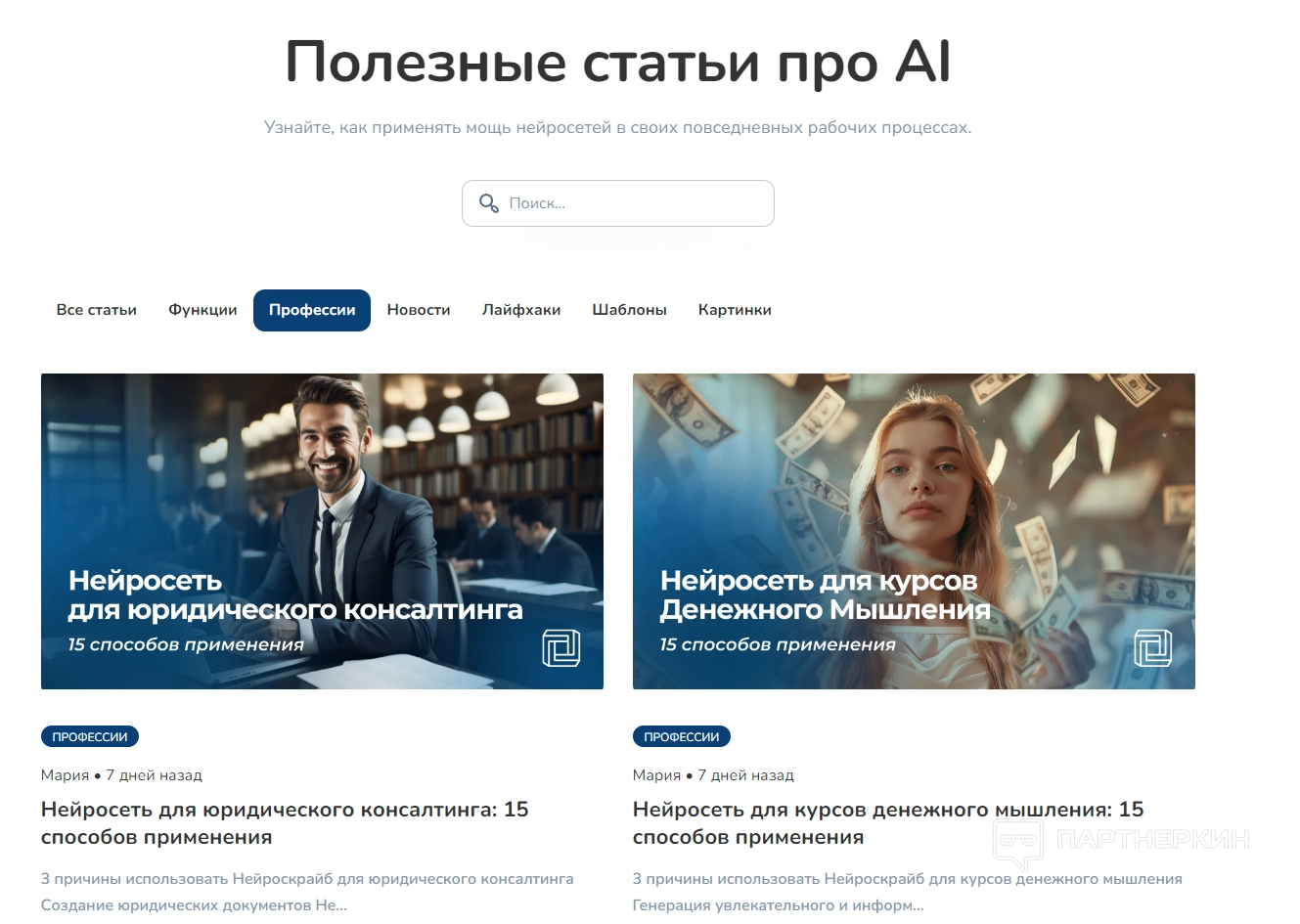Open money mindset courses thumbnail image
Viewport: 1300px width, 924px height.
pyautogui.click(x=914, y=531)
